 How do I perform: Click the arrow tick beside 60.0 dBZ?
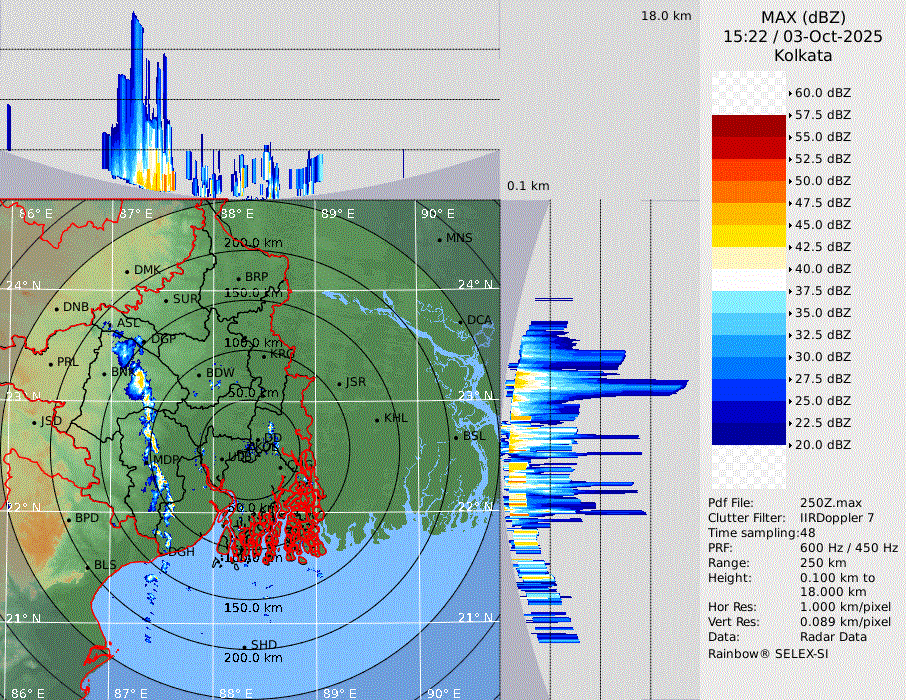coord(790,93)
